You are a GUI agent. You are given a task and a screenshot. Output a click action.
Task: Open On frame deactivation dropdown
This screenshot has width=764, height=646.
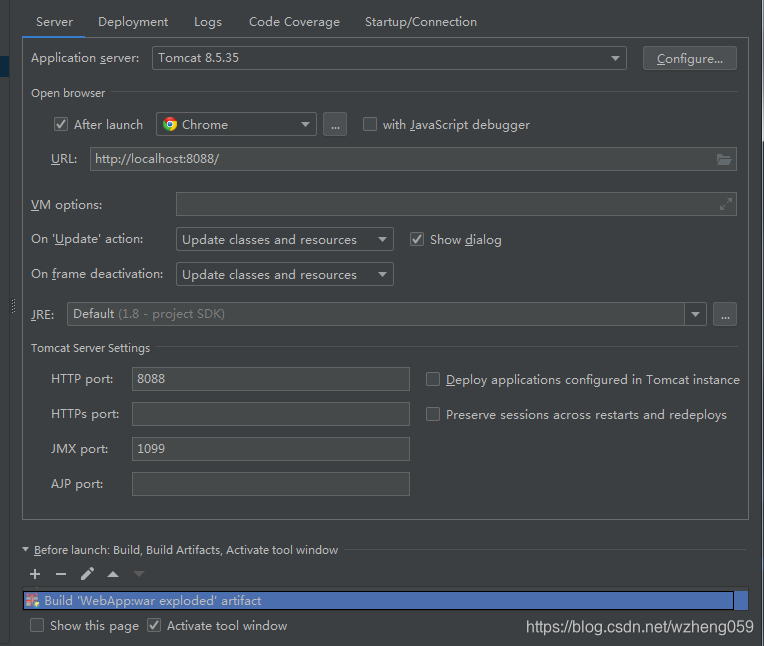pos(285,274)
